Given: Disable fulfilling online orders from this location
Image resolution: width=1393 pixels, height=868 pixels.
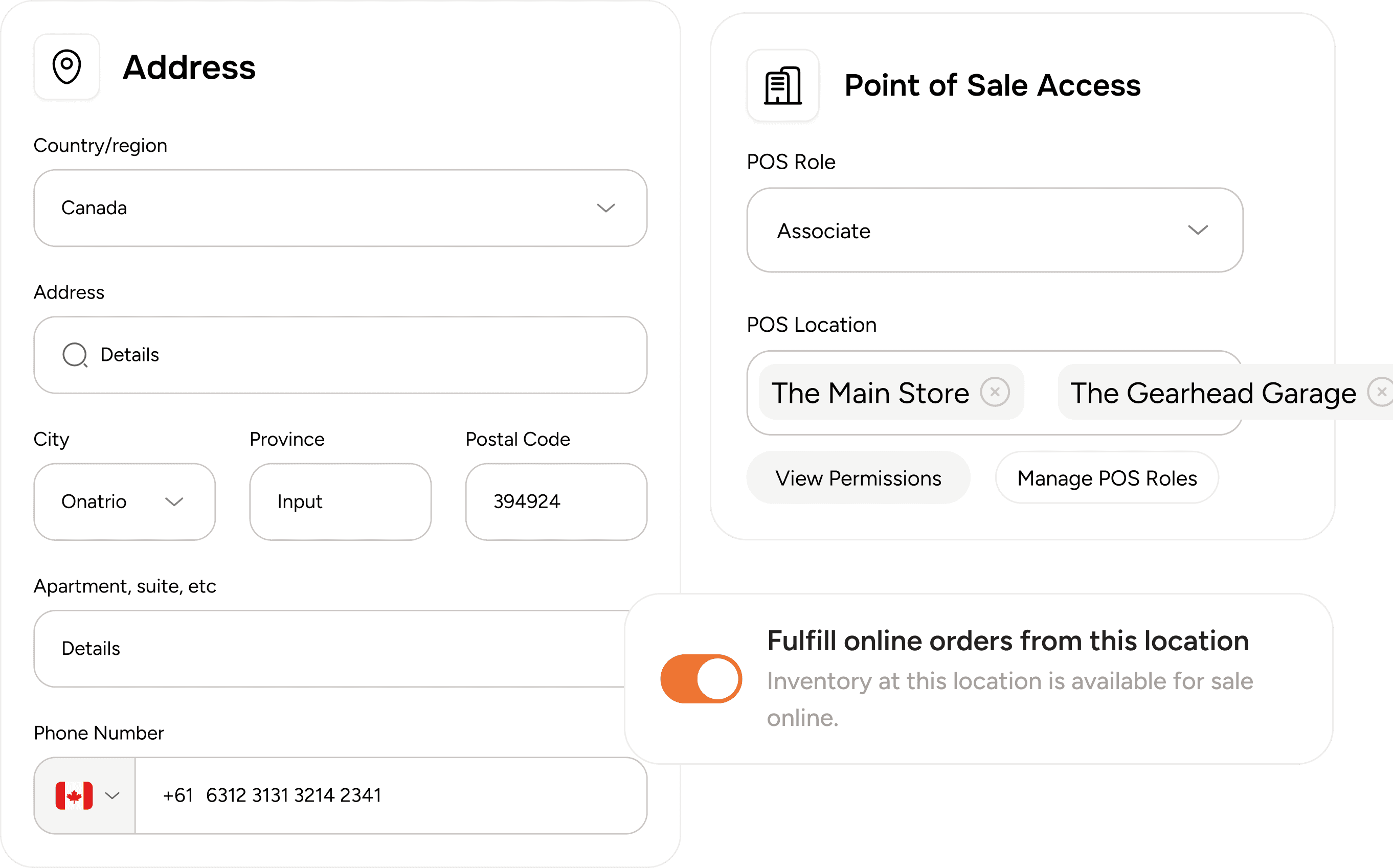Looking at the screenshot, I should coord(701,678).
